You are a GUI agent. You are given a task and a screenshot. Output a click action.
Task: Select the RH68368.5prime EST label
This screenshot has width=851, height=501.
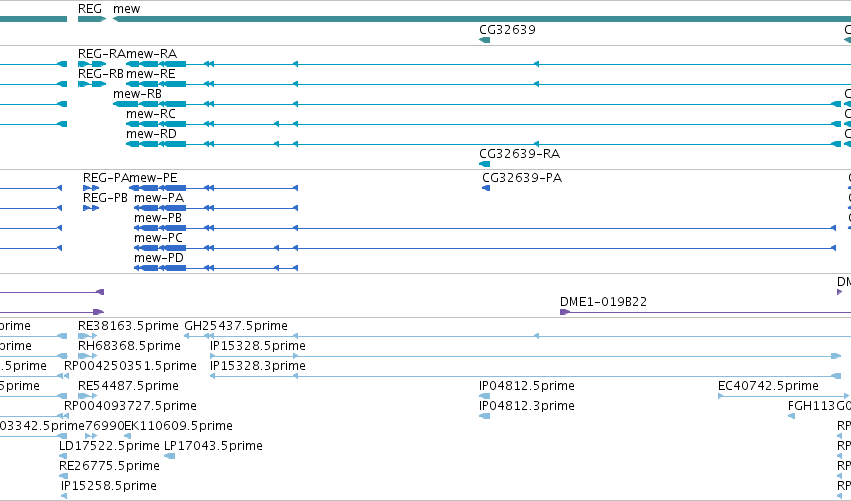[x=129, y=346]
